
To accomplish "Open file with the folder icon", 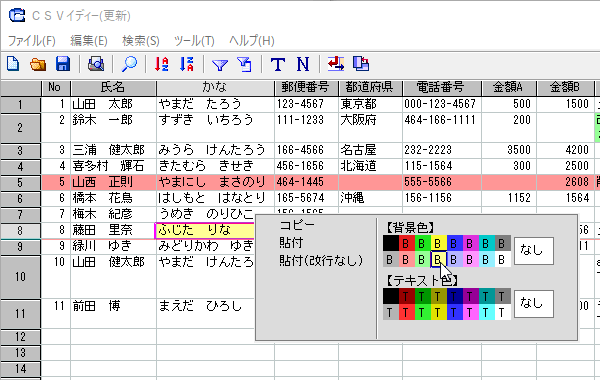I will [x=38, y=64].
